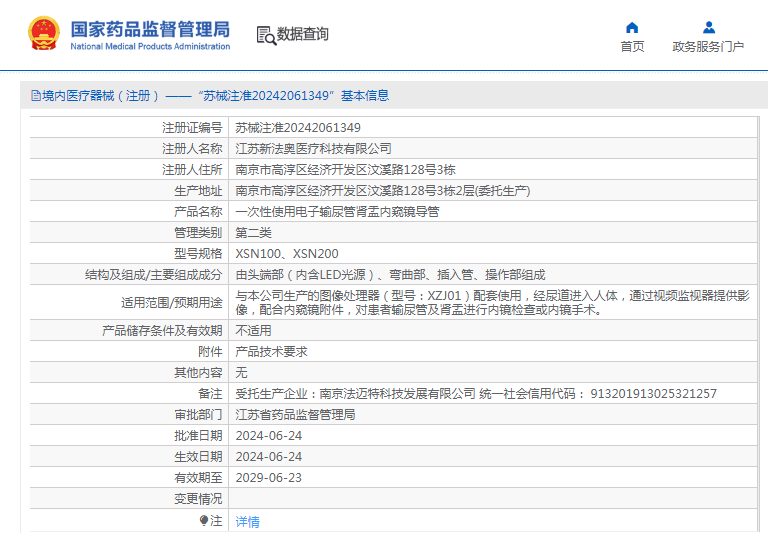768x533 pixels.
Task: Click 产品技术要求 attachment value
Action: [271, 352]
